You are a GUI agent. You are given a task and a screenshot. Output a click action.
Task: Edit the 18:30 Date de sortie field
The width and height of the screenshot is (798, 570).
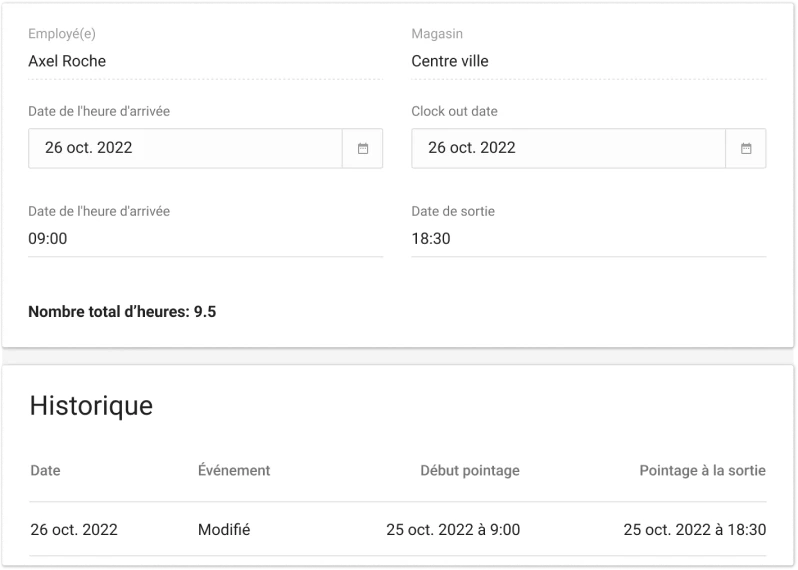tap(588, 239)
